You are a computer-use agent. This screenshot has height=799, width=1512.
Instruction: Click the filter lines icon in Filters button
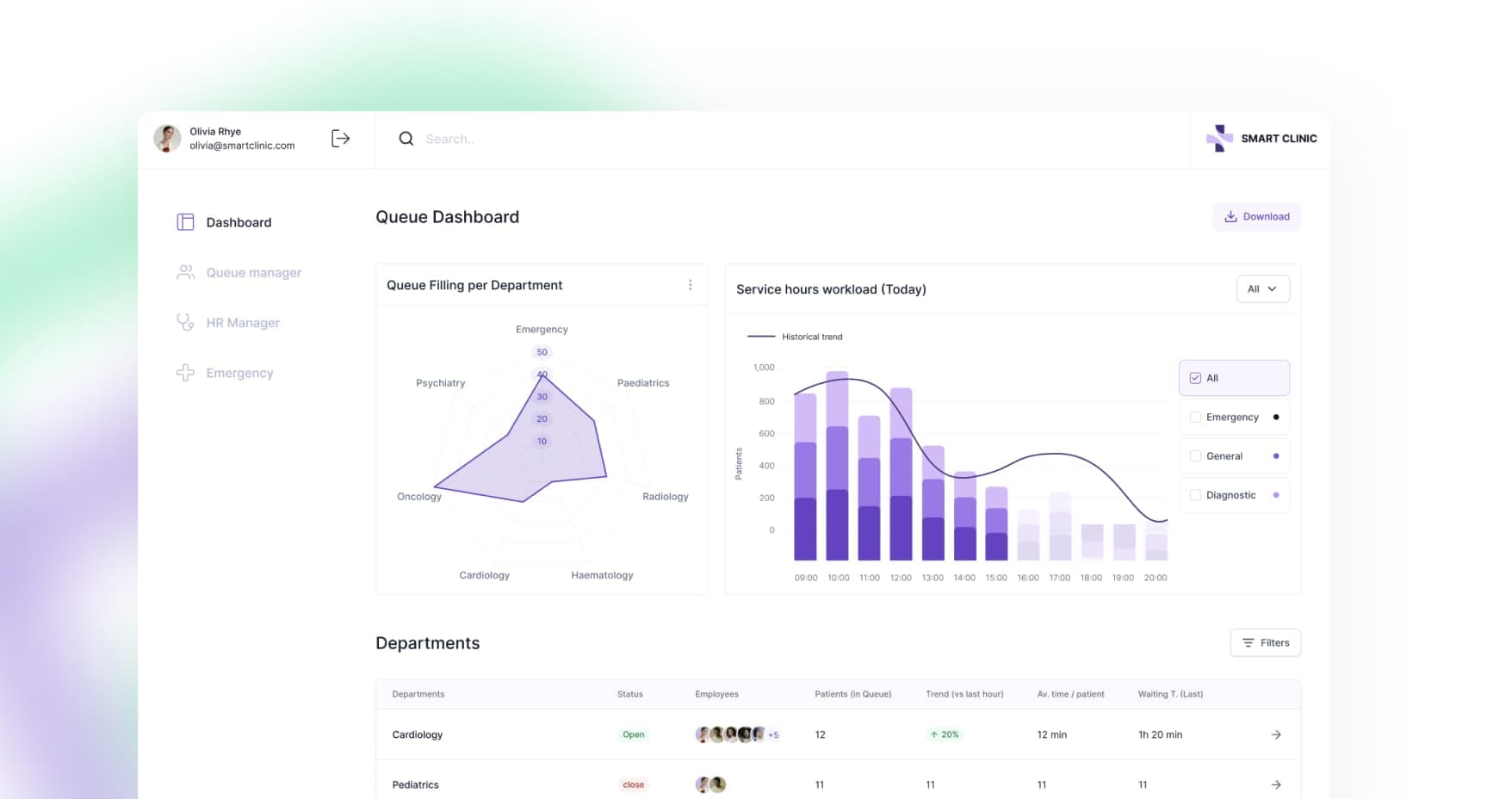pos(1248,643)
